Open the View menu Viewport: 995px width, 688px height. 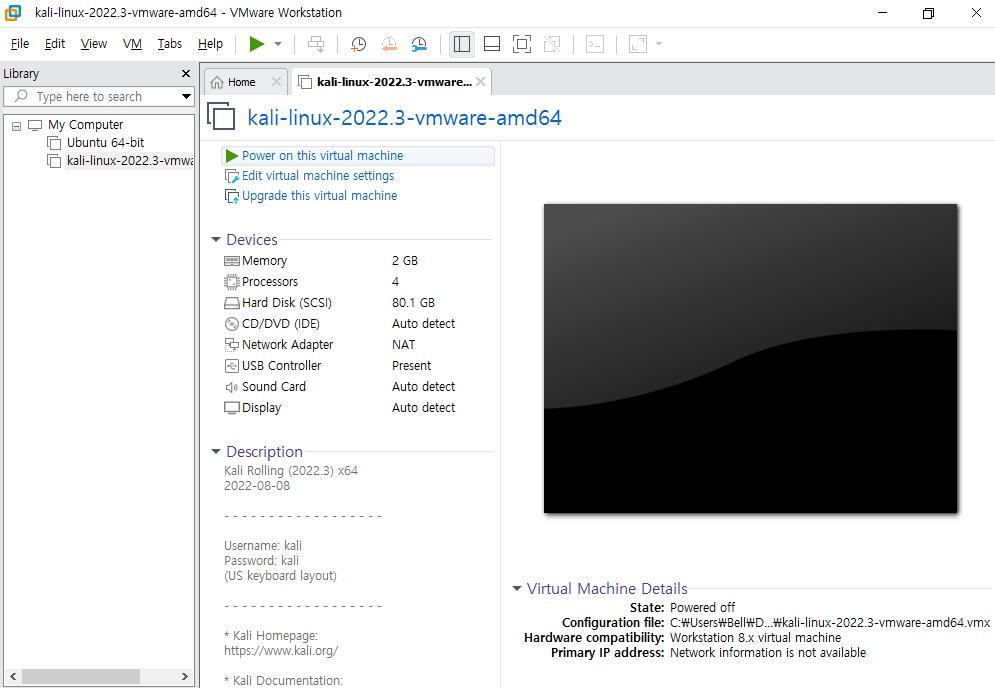pos(93,44)
